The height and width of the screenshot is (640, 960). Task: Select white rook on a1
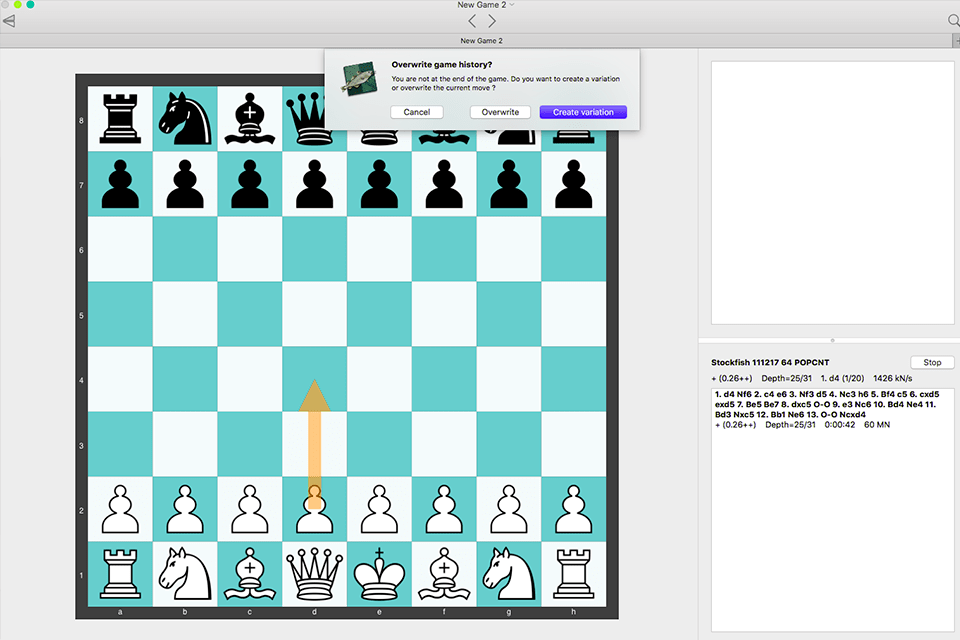[120, 574]
